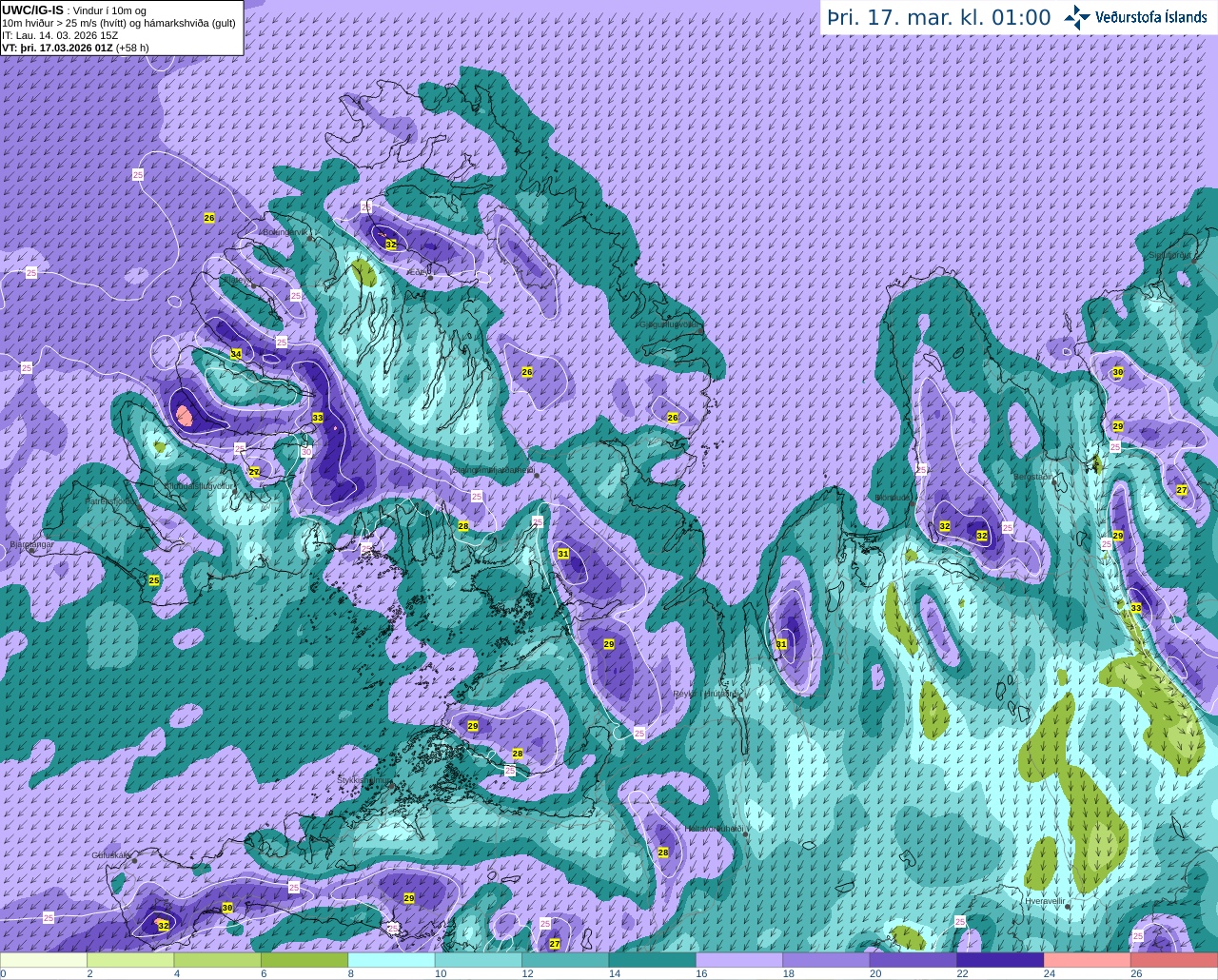Select the date heading Þri. 17. mar. kl. 01:00
Viewport: 1218px width, 980px height.
pos(939,18)
